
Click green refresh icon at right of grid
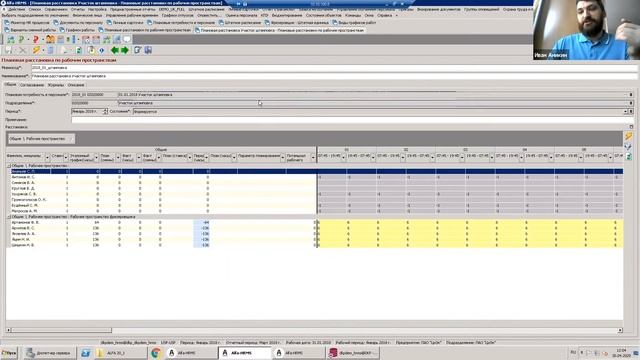pos(628,156)
